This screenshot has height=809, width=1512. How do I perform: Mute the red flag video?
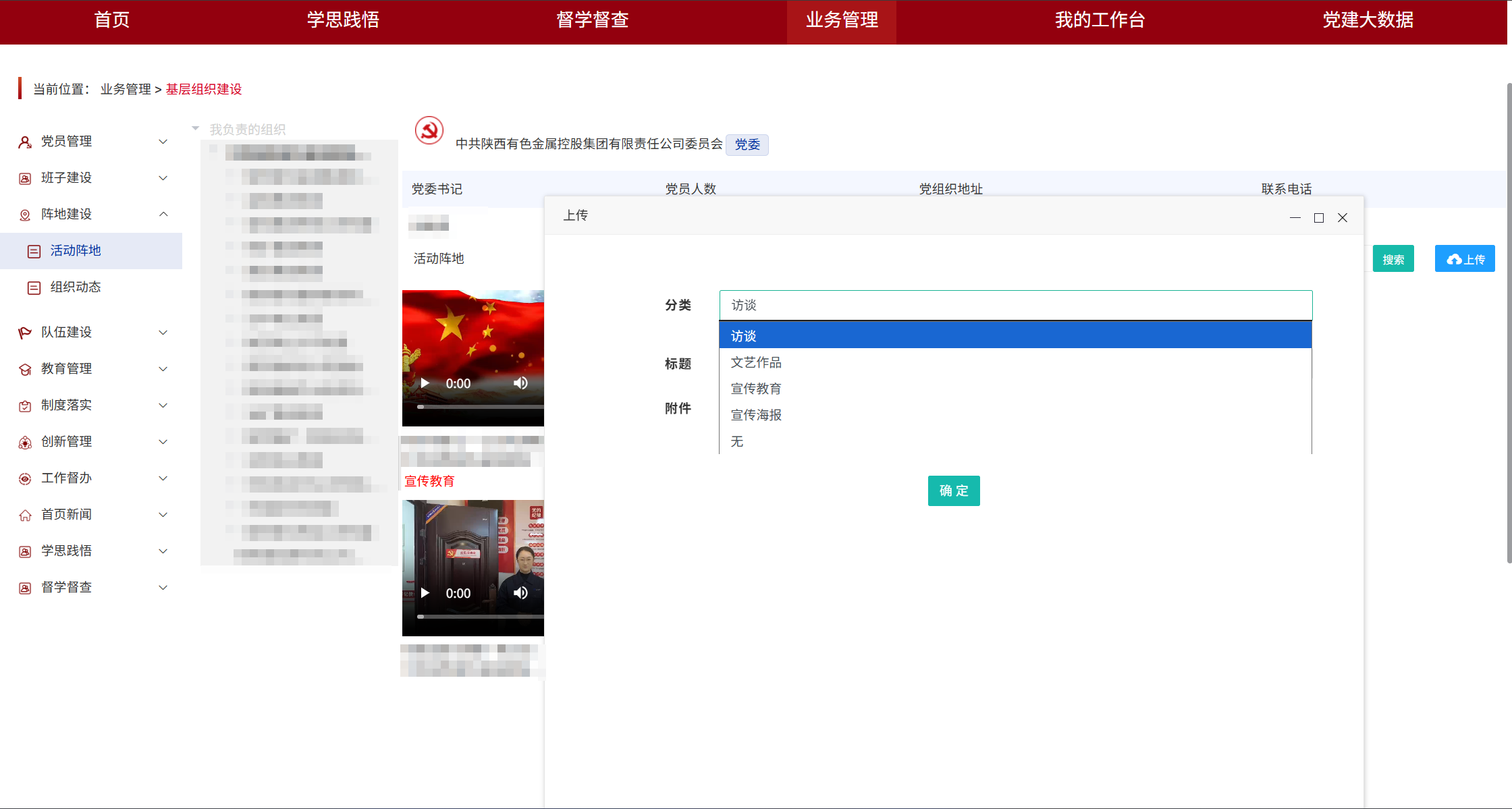pos(520,383)
